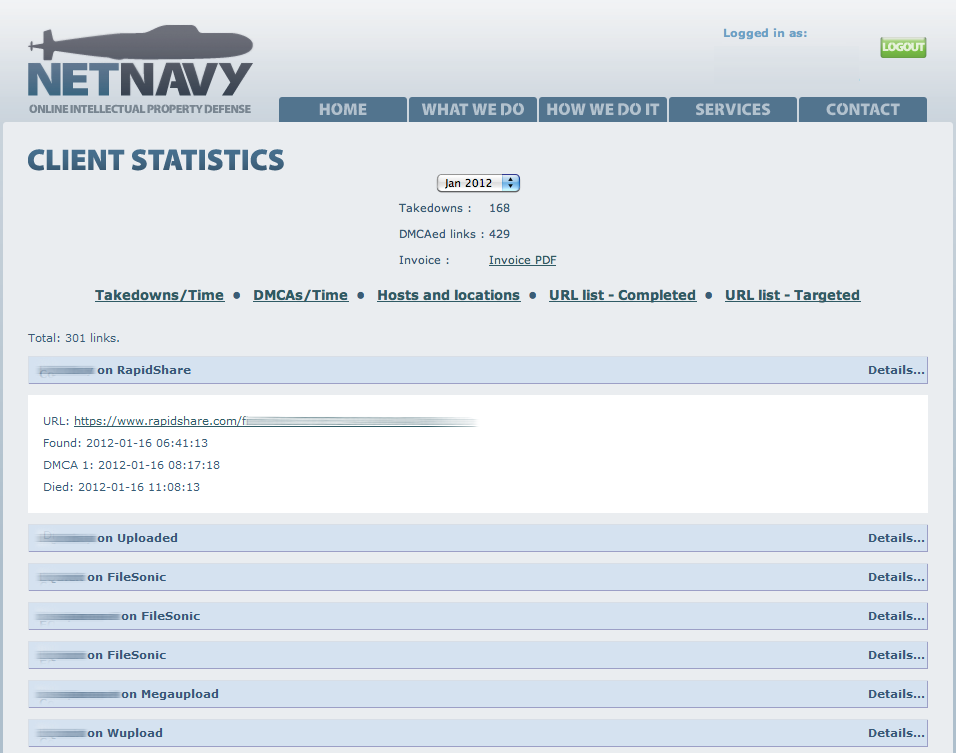This screenshot has height=753, width=956.
Task: Go to the What We Do tab
Action: (x=473, y=109)
